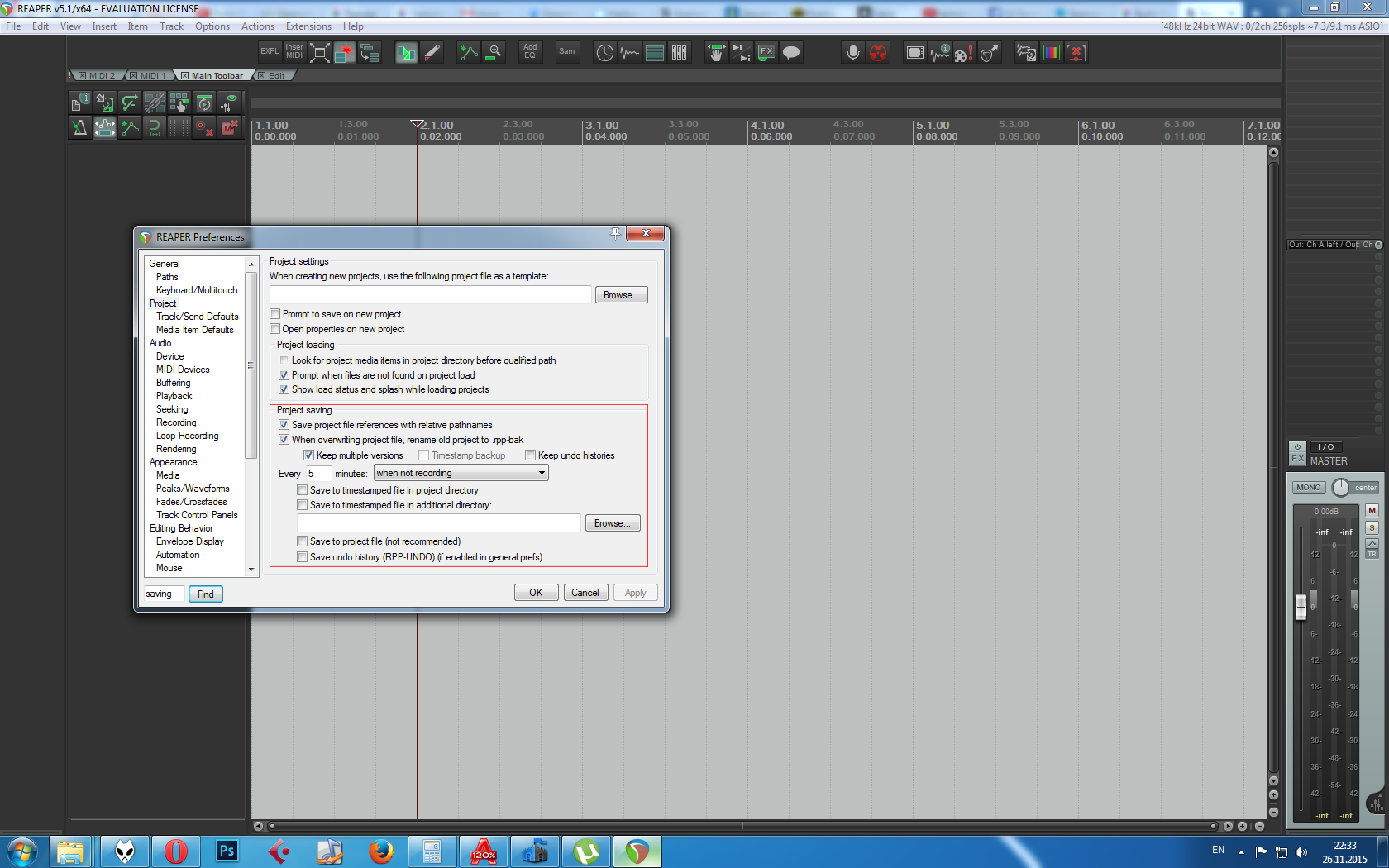Open uTorrent from the Windows taskbar
The image size is (1389, 868).
[585, 851]
